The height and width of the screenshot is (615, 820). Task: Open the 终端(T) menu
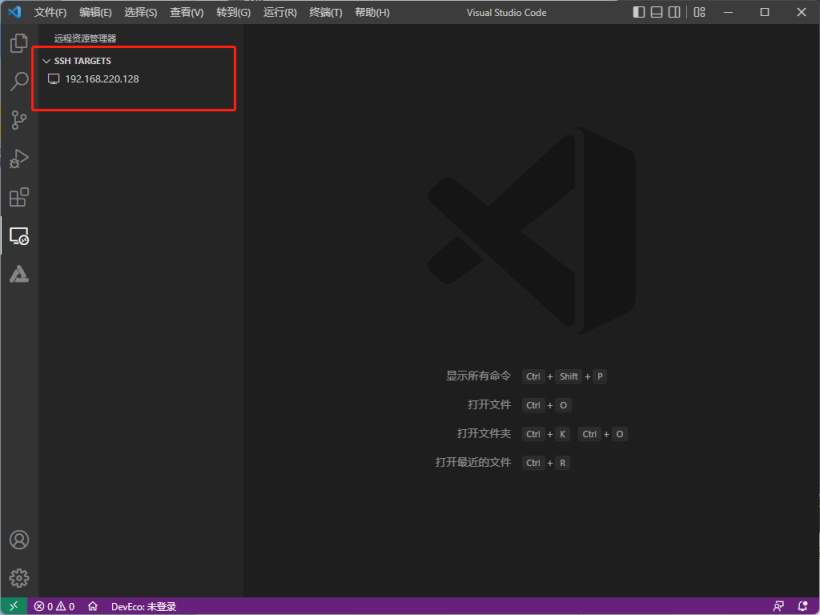325,13
